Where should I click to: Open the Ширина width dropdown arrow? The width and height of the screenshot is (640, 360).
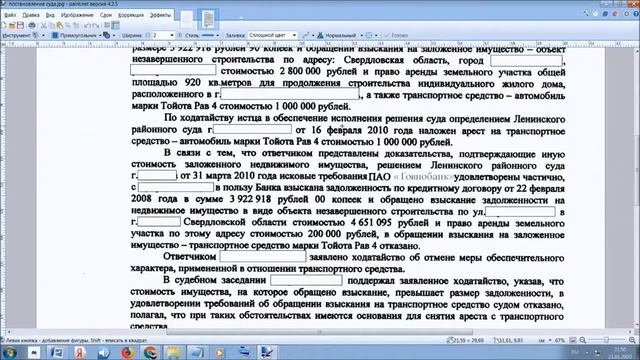pyautogui.click(x=171, y=36)
